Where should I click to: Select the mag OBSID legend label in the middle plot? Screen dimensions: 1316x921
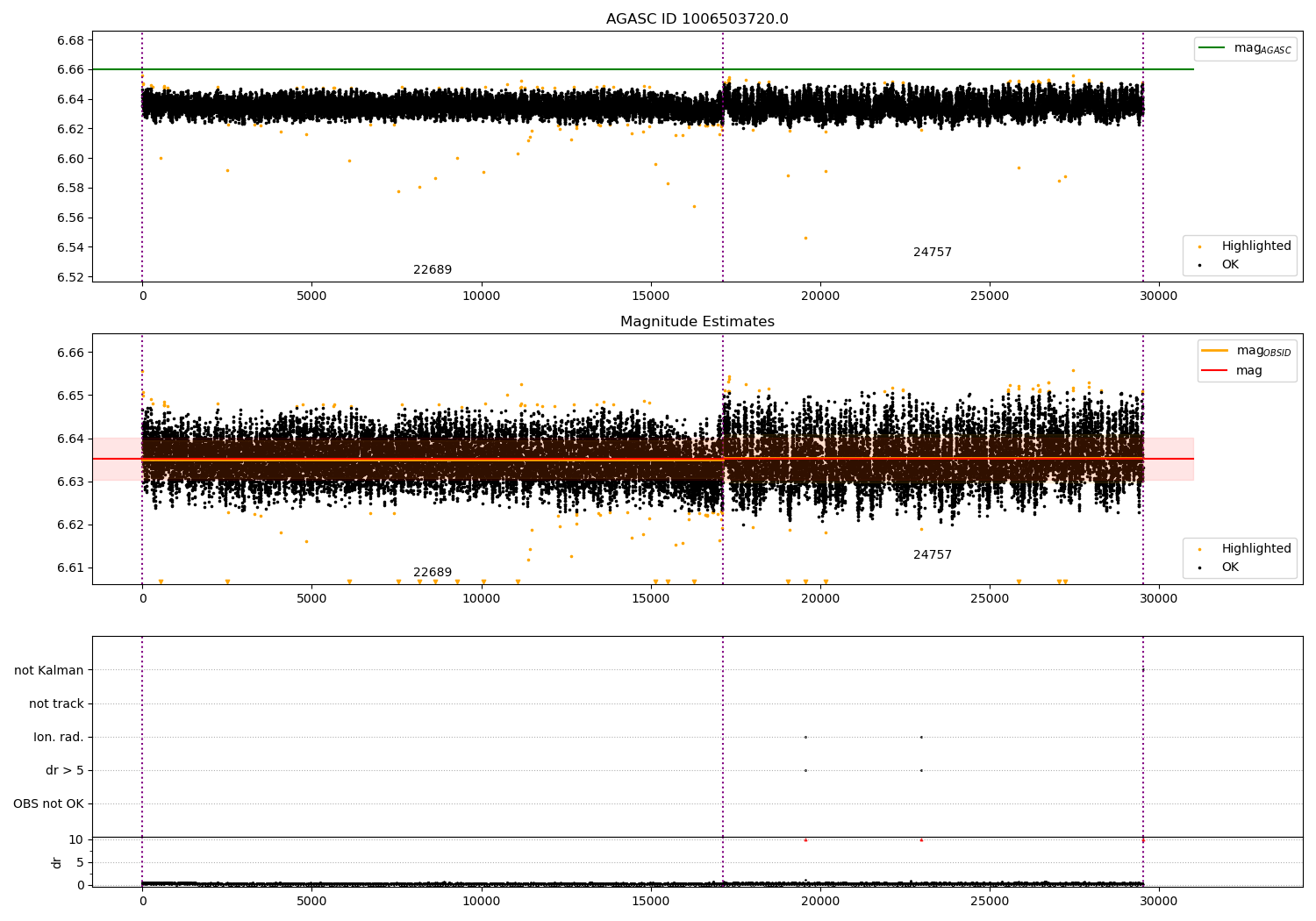click(x=1263, y=351)
